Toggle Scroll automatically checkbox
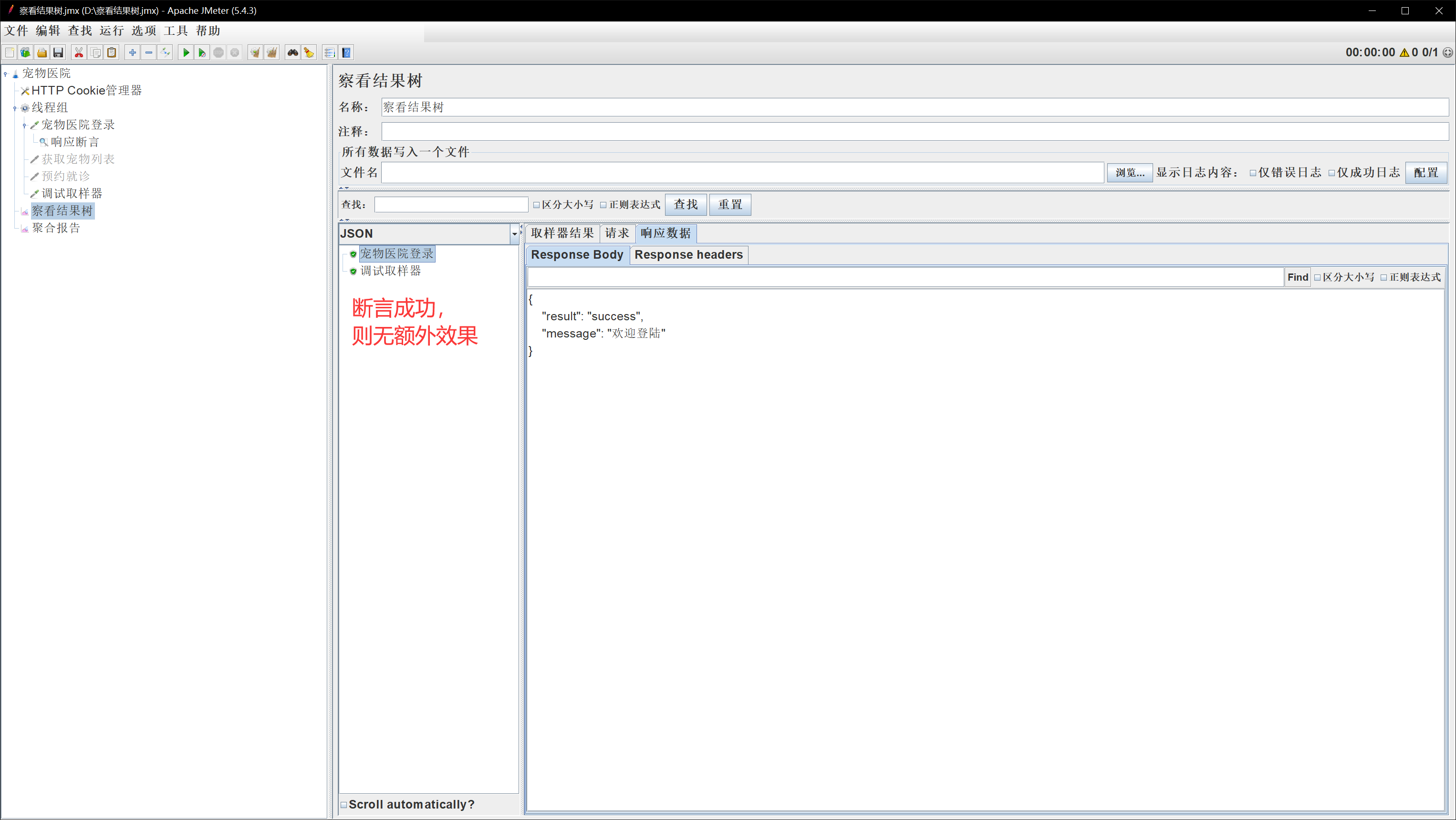Viewport: 1456px width, 820px height. point(343,804)
